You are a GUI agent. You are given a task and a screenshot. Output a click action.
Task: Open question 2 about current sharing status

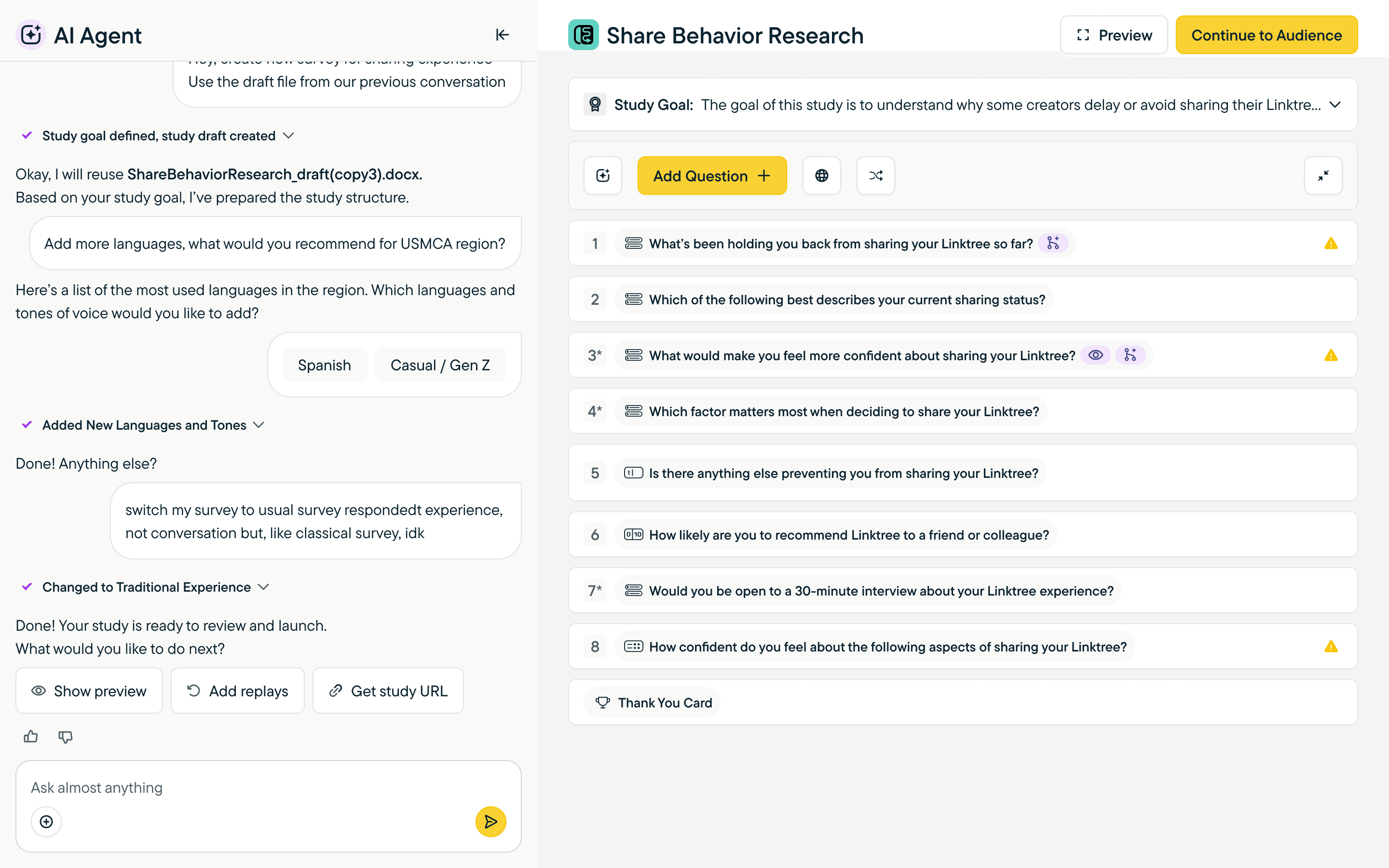click(x=963, y=299)
